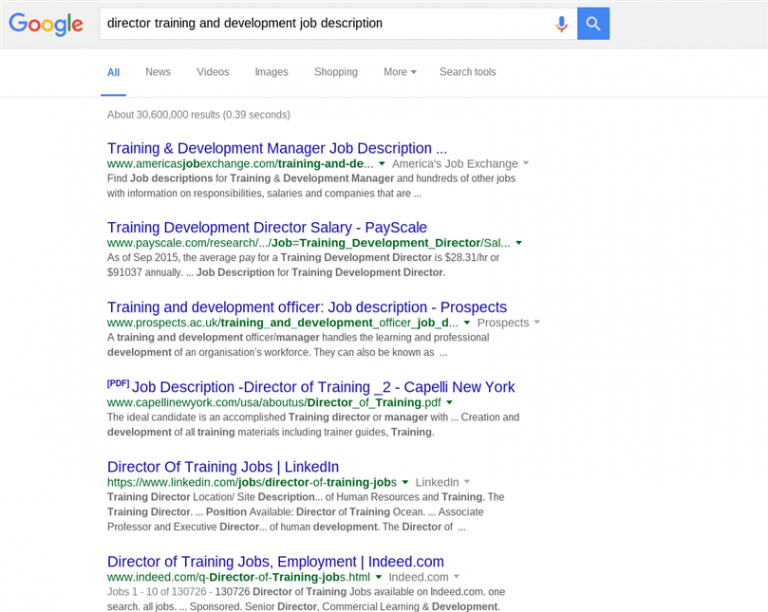Image resolution: width=768 pixels, height=612 pixels.
Task: Open the LinkedIn gray source dropdown
Action: click(x=443, y=482)
